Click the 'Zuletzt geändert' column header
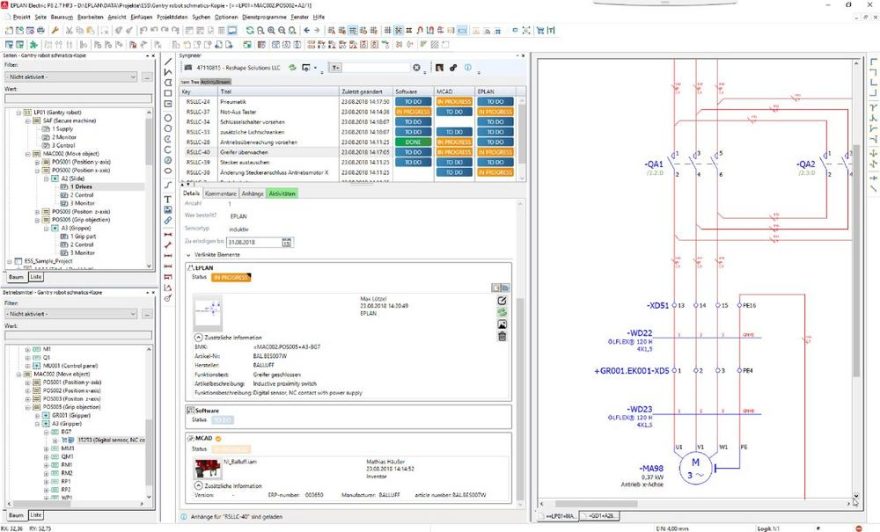 366,91
